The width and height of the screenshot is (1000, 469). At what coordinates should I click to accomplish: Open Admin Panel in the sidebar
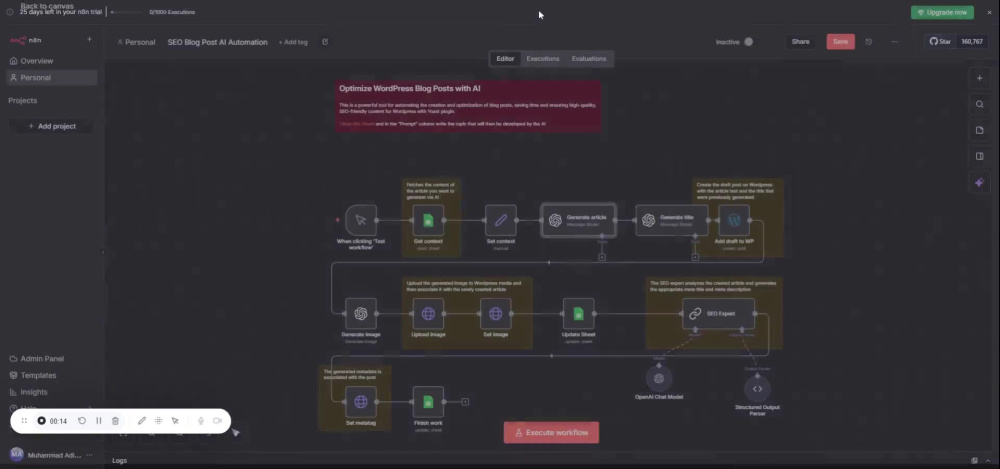(x=52, y=359)
